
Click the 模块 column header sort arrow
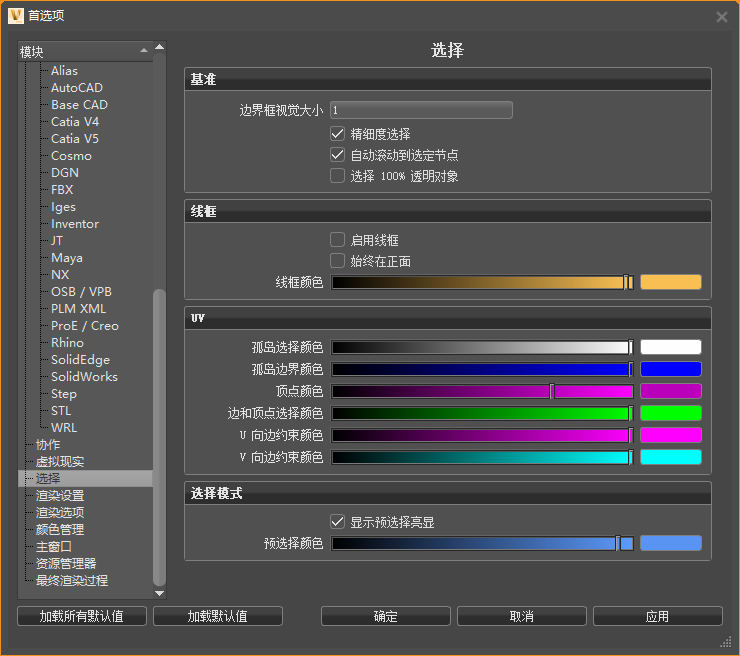coord(144,50)
